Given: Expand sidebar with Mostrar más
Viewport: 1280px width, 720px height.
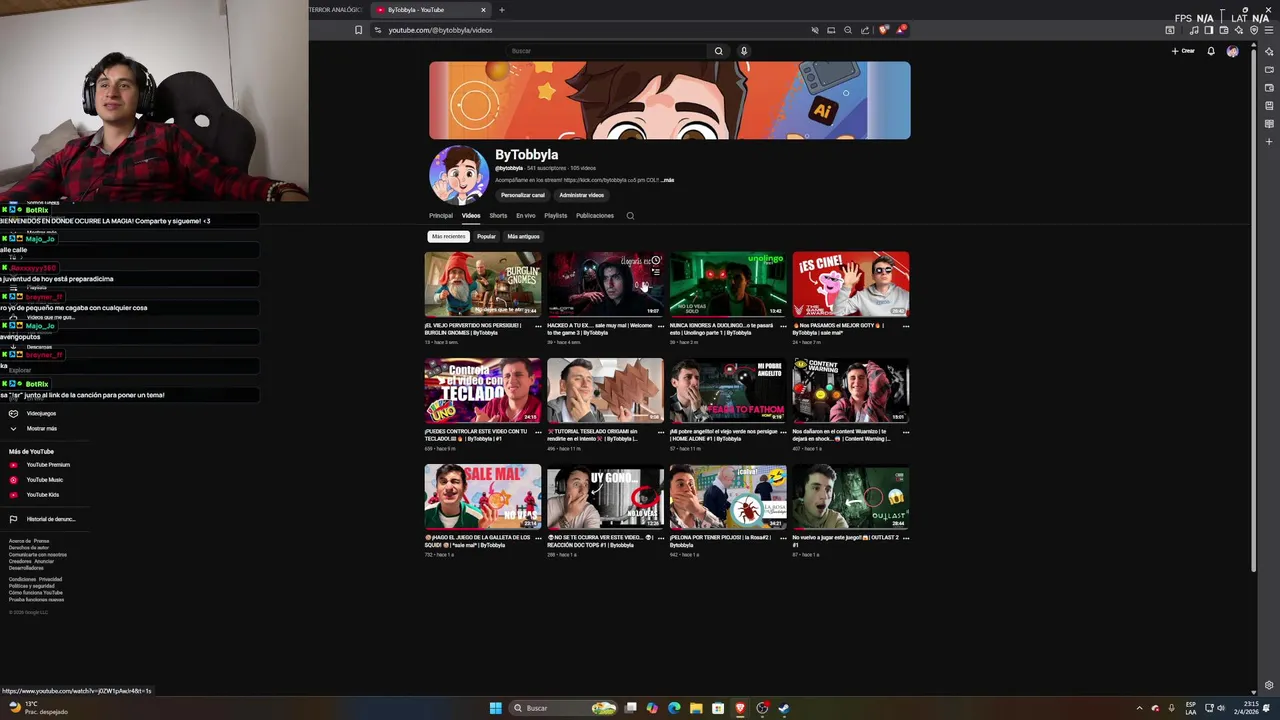Looking at the screenshot, I should click(41, 428).
